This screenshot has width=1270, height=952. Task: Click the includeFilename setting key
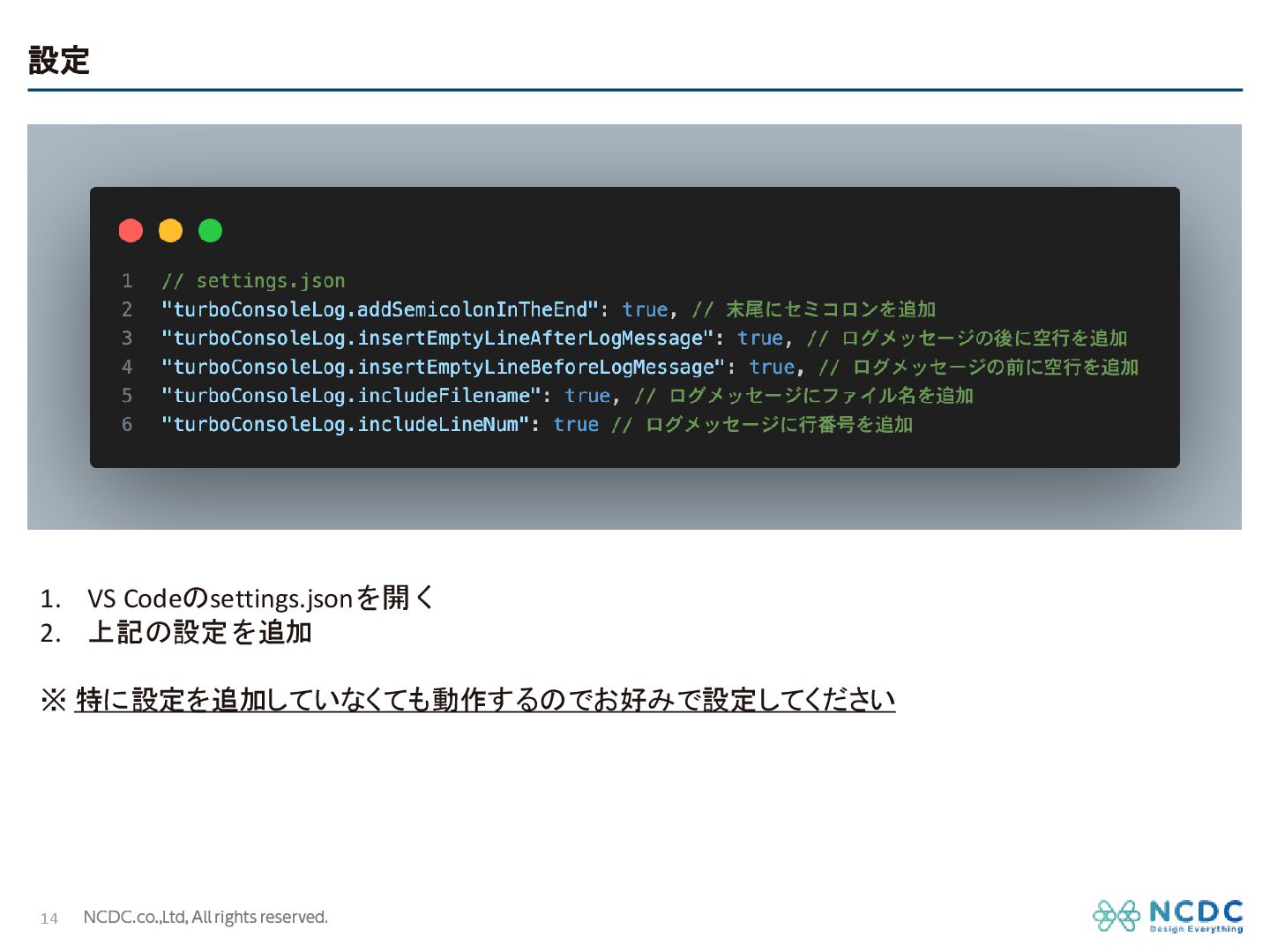350,396
